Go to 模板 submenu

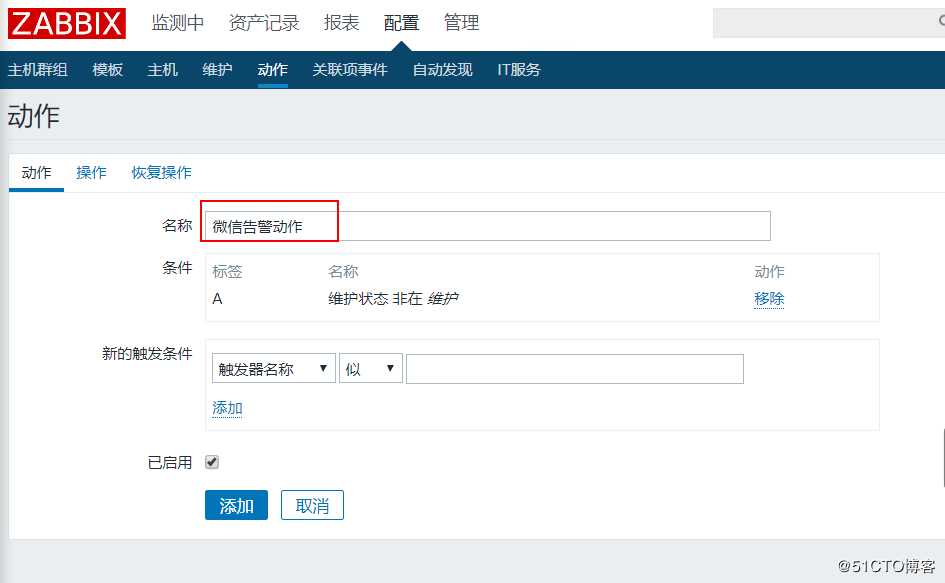click(x=108, y=70)
